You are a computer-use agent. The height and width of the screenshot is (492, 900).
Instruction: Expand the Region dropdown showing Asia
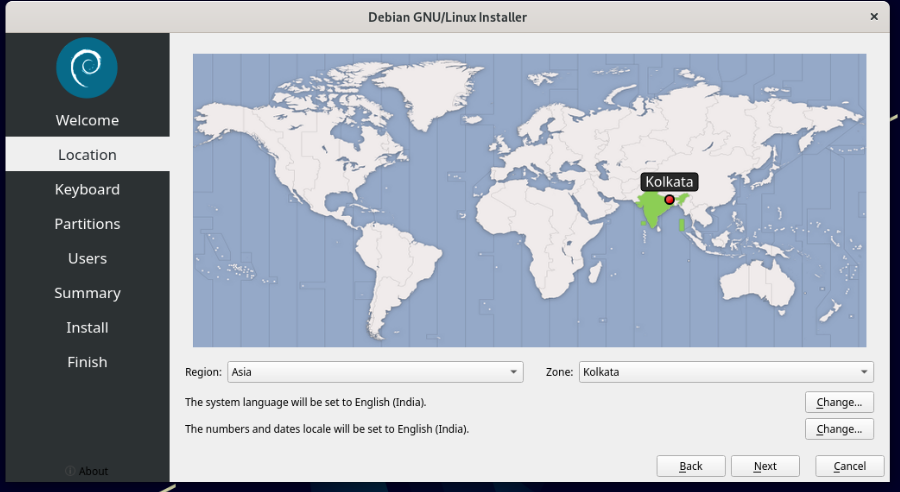375,372
